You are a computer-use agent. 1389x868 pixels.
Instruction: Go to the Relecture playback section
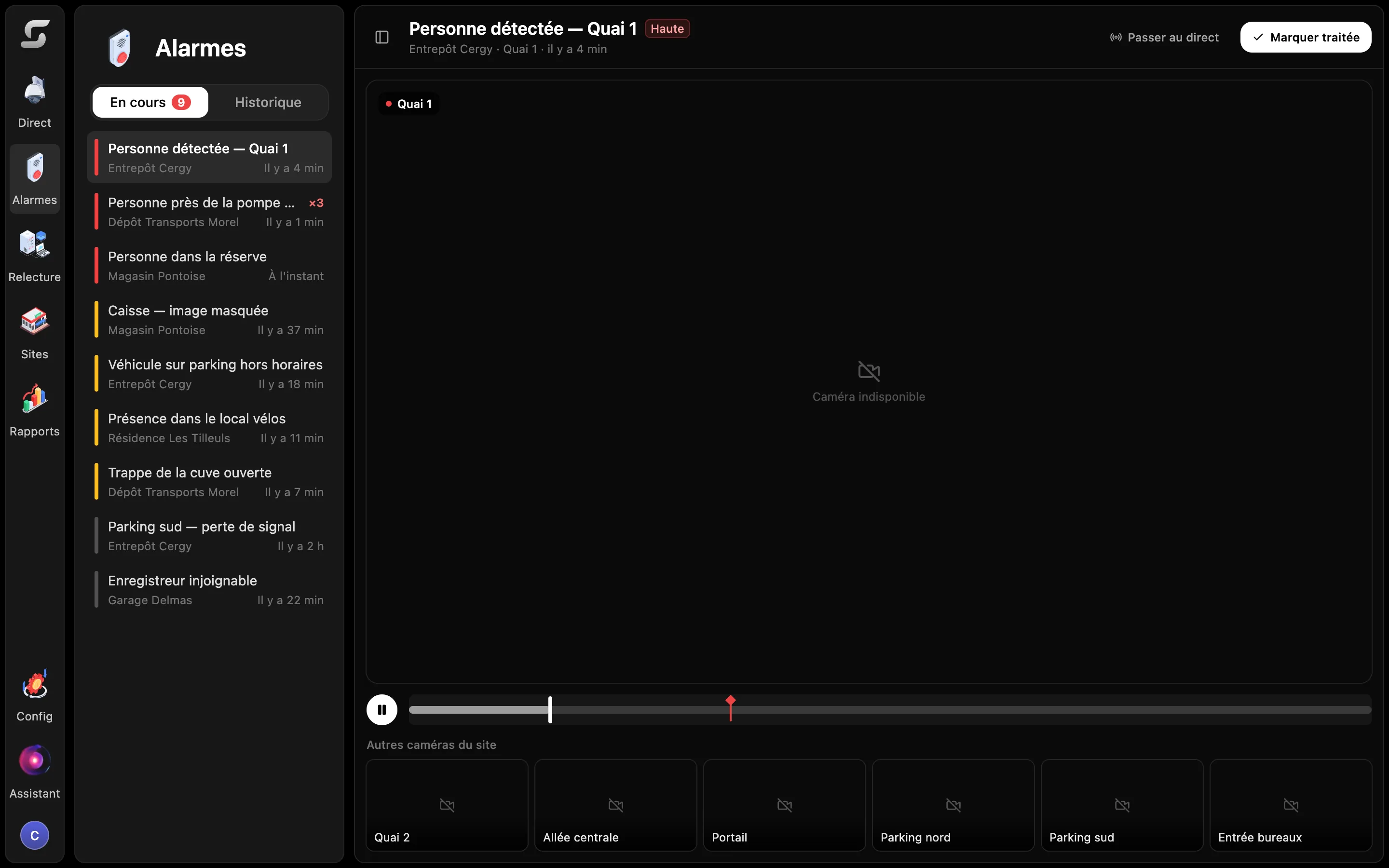pyautogui.click(x=34, y=256)
